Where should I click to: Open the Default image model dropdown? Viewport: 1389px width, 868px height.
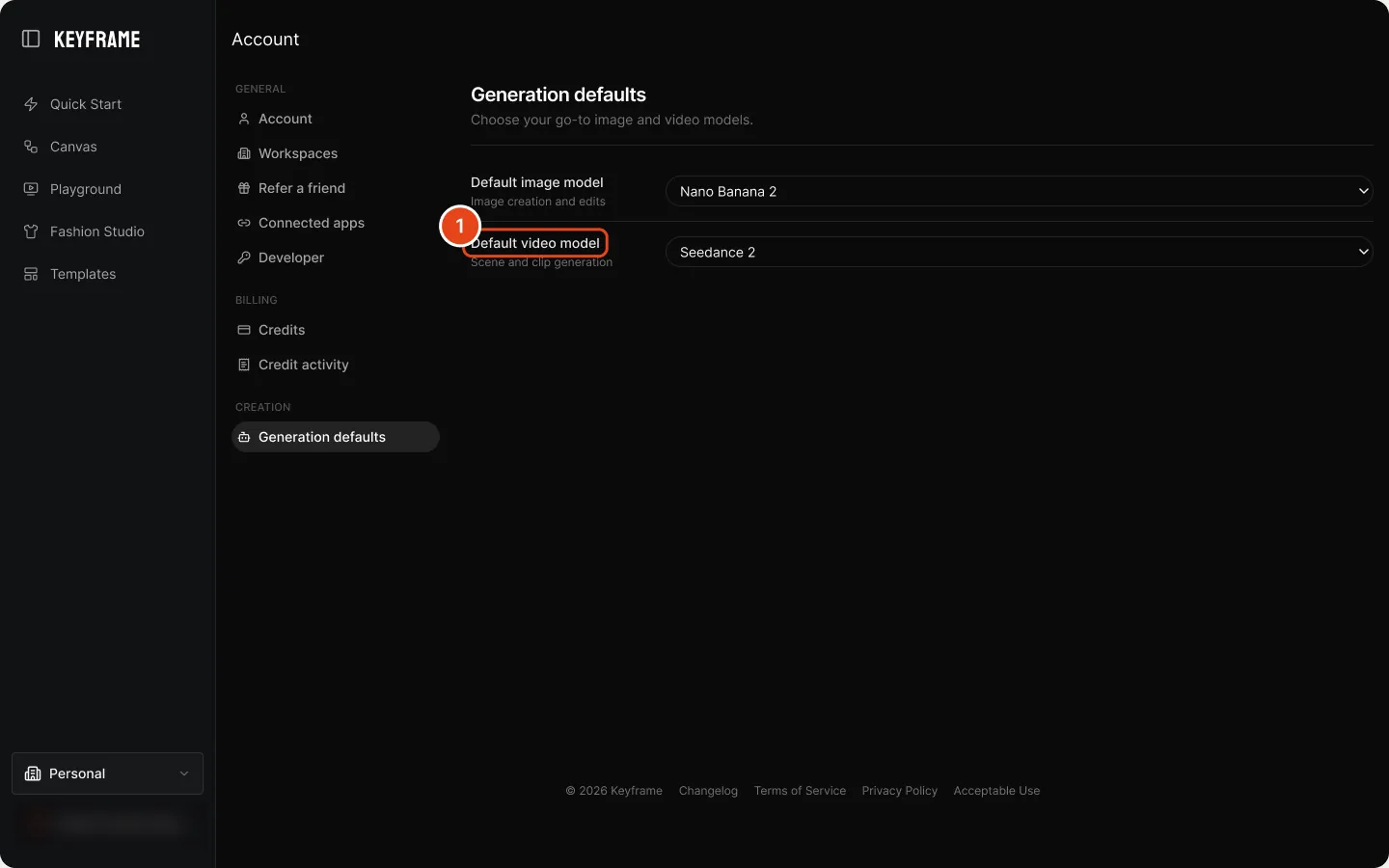(1019, 191)
